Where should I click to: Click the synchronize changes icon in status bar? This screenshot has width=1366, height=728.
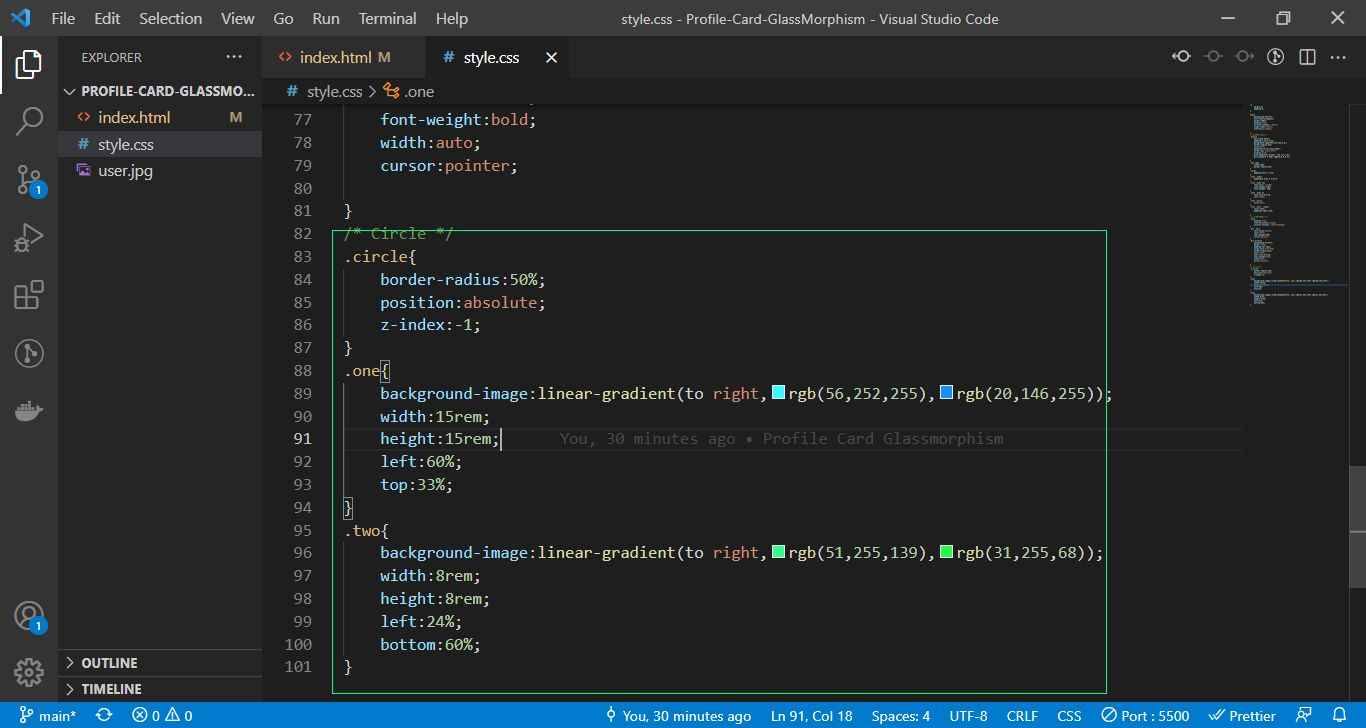tap(104, 715)
